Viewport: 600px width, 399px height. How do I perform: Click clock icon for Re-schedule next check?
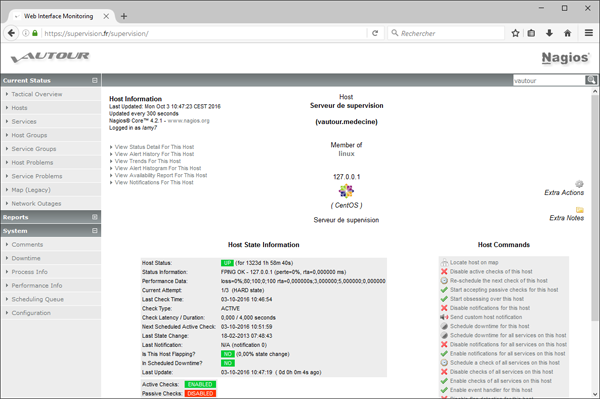pos(444,281)
